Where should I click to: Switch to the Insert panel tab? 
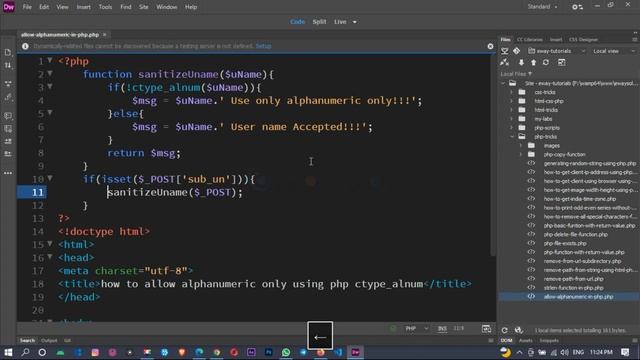tap(556, 40)
